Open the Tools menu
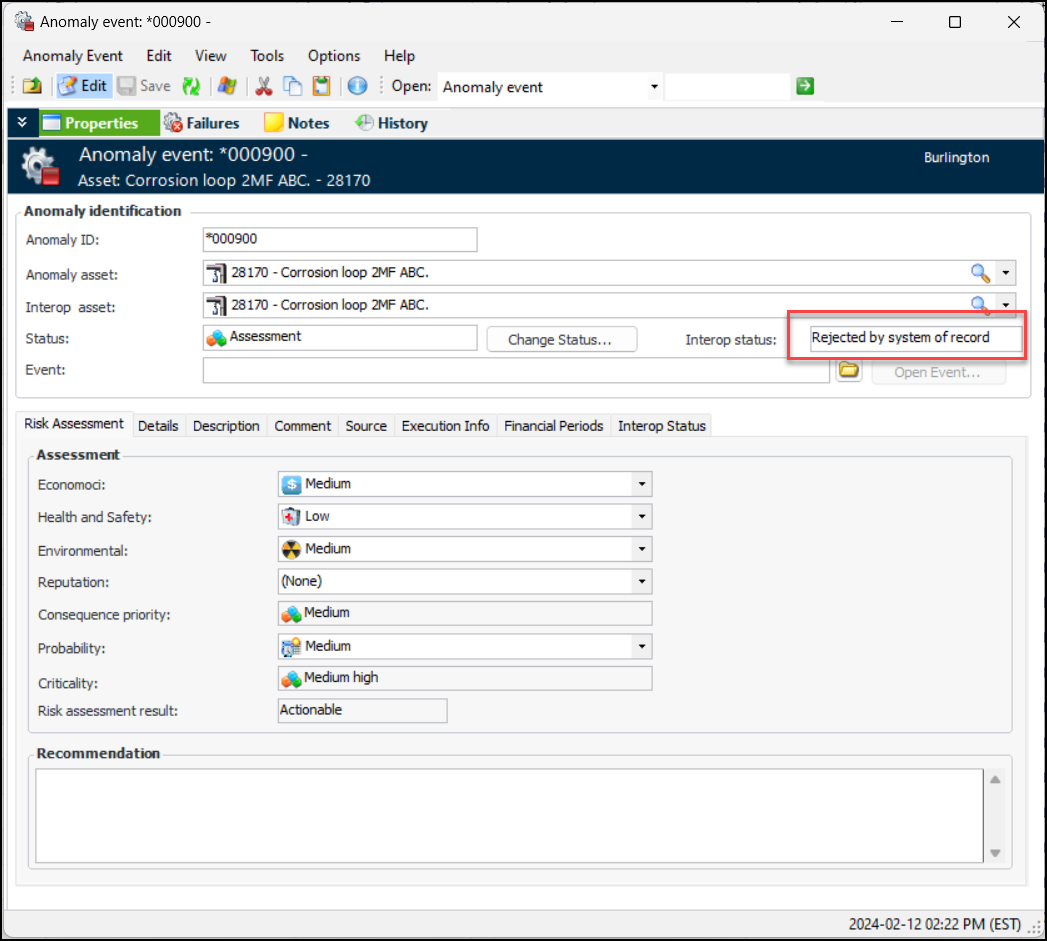This screenshot has width=1047, height=941. 267,56
